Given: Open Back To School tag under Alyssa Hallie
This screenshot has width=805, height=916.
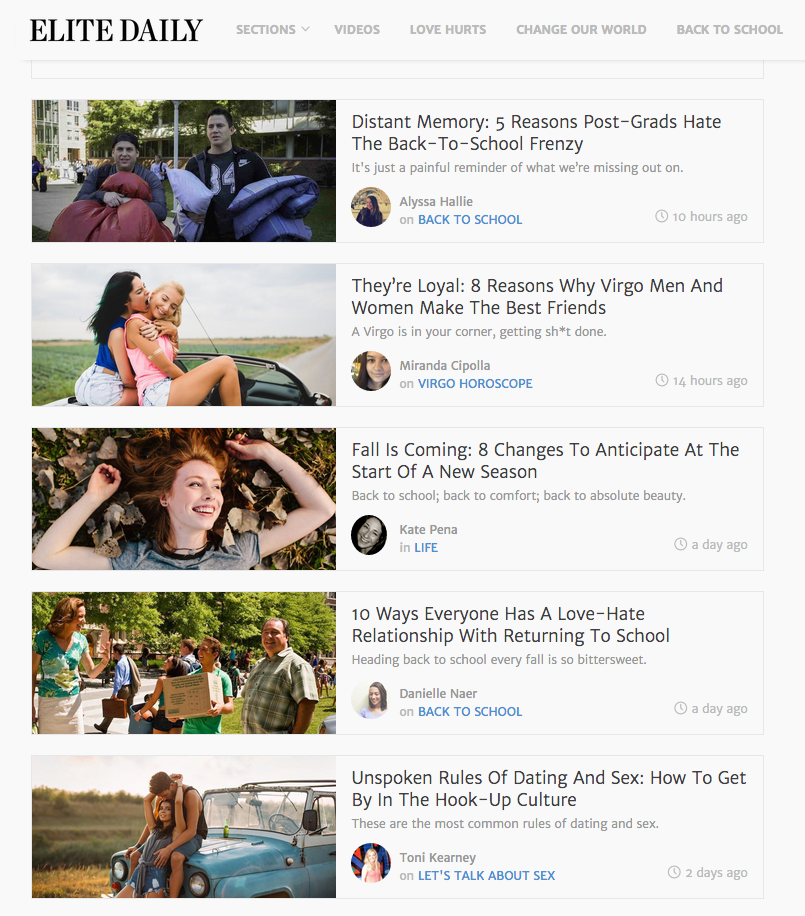Looking at the screenshot, I should [470, 220].
